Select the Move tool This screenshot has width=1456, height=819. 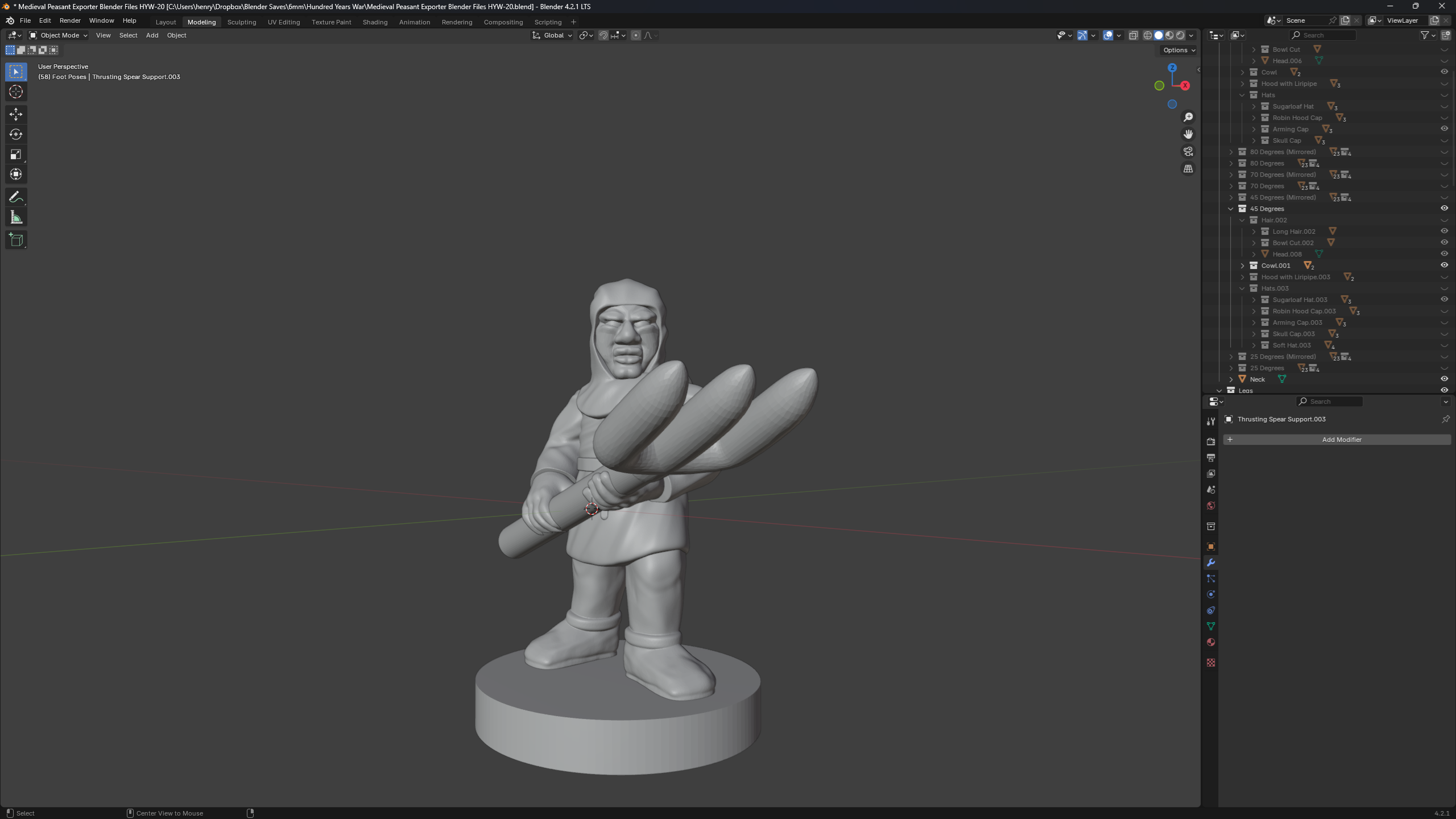coord(16,114)
